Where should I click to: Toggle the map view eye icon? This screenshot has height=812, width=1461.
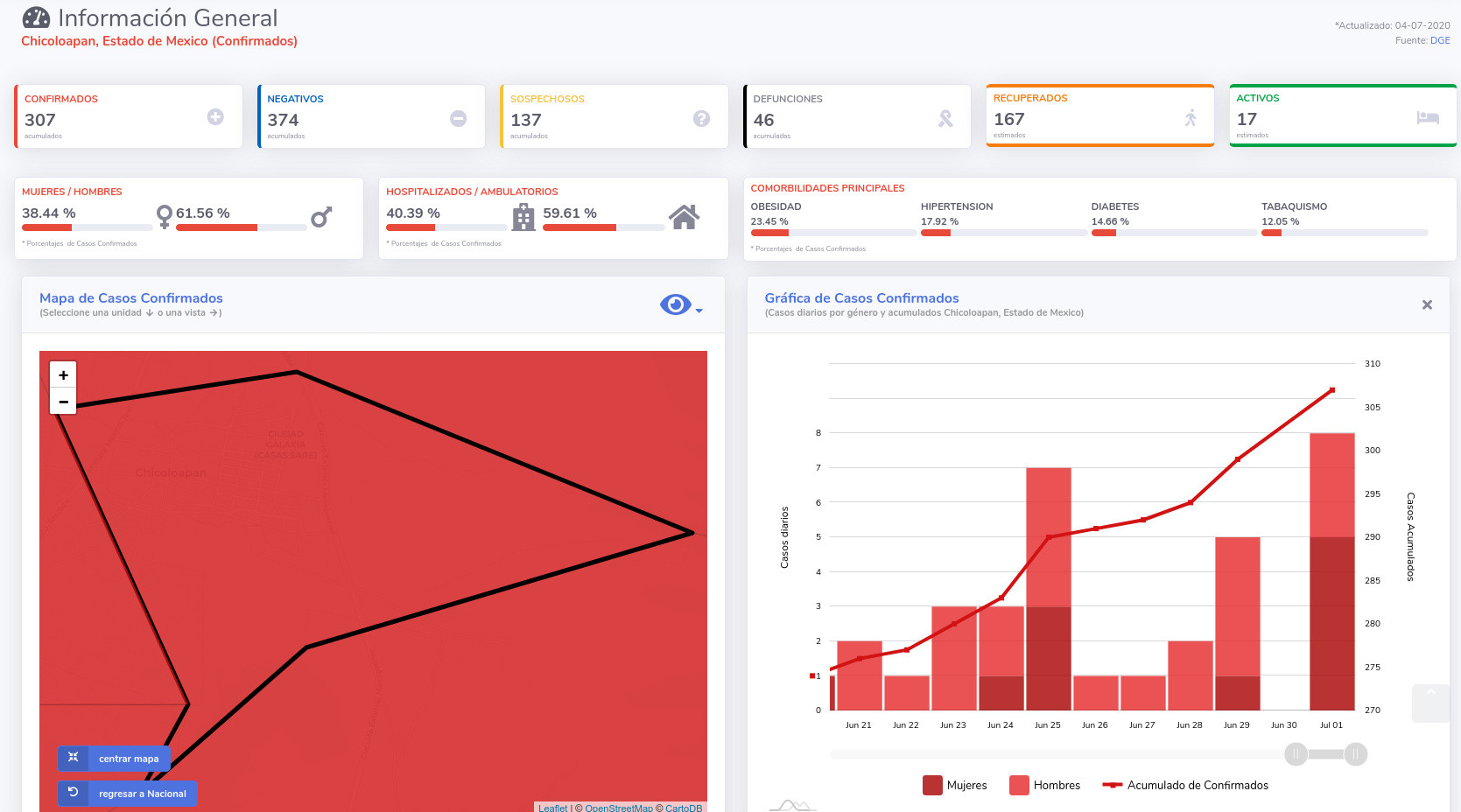pyautogui.click(x=675, y=304)
